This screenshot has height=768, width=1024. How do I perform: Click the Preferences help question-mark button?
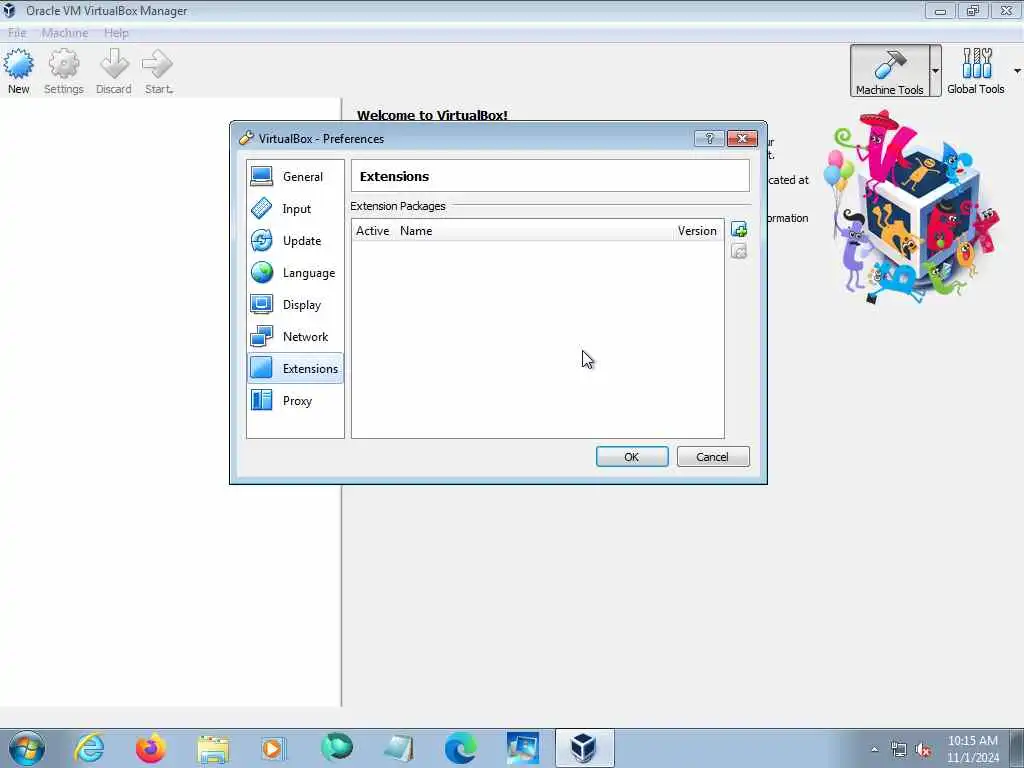pos(709,138)
